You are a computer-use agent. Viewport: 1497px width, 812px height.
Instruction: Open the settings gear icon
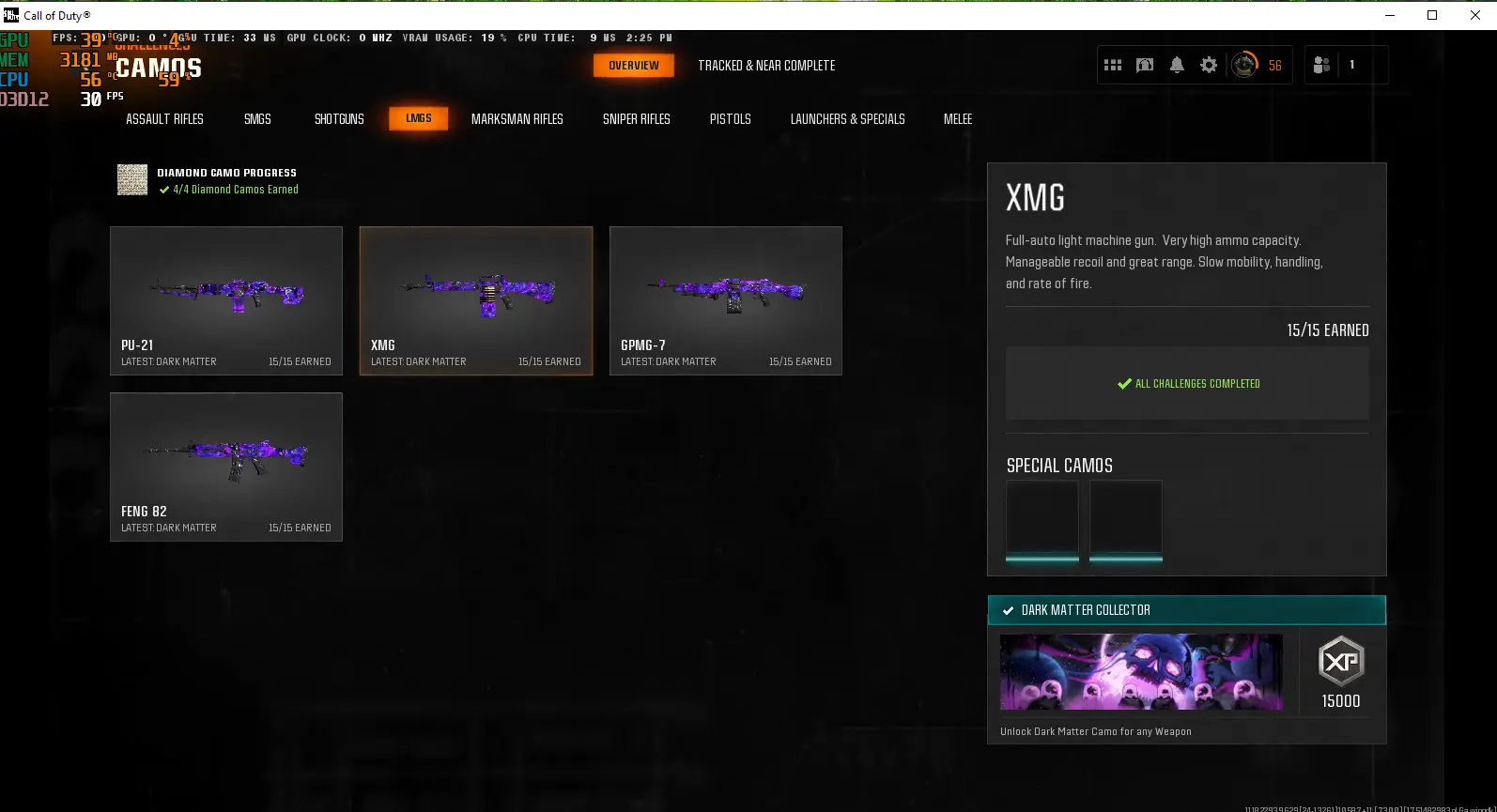click(1209, 65)
